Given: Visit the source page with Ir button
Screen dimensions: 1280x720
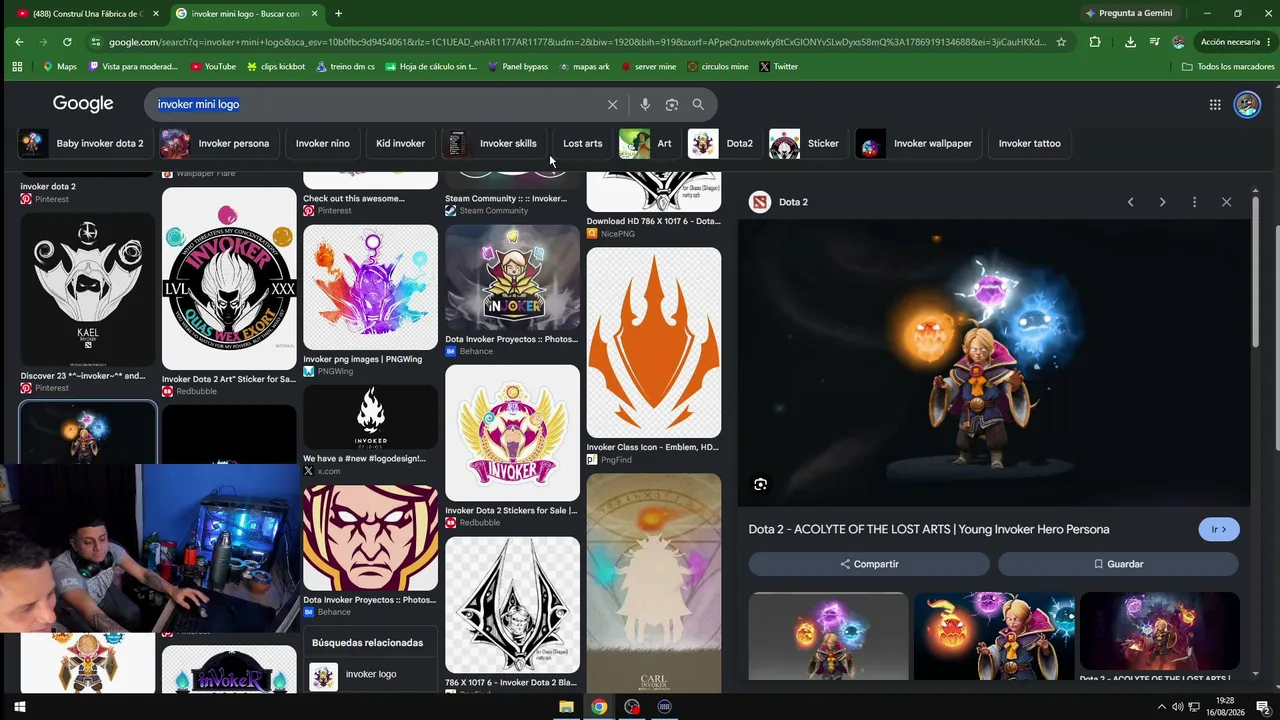Looking at the screenshot, I should point(1219,529).
